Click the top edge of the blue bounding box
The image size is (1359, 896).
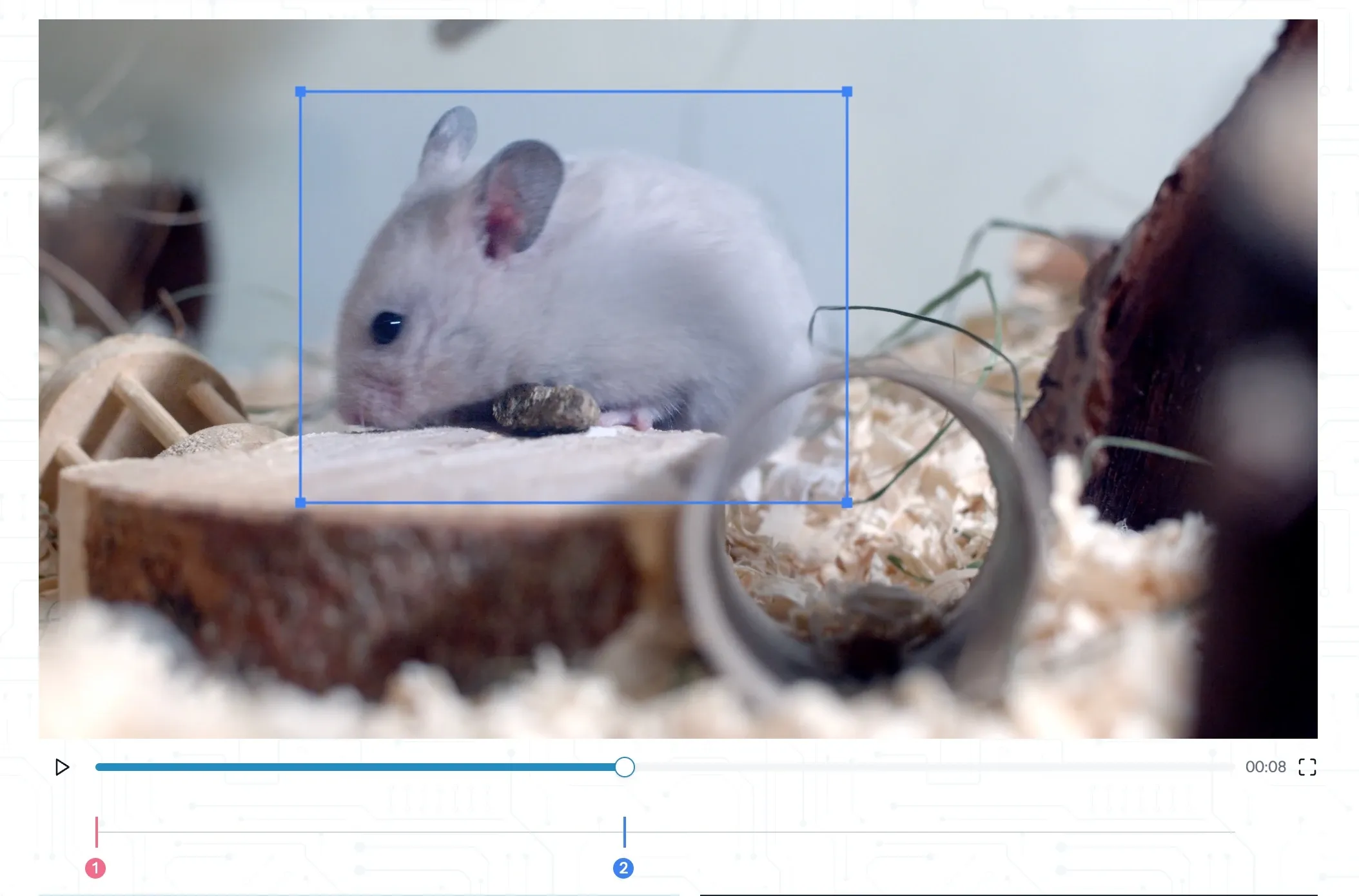574,92
